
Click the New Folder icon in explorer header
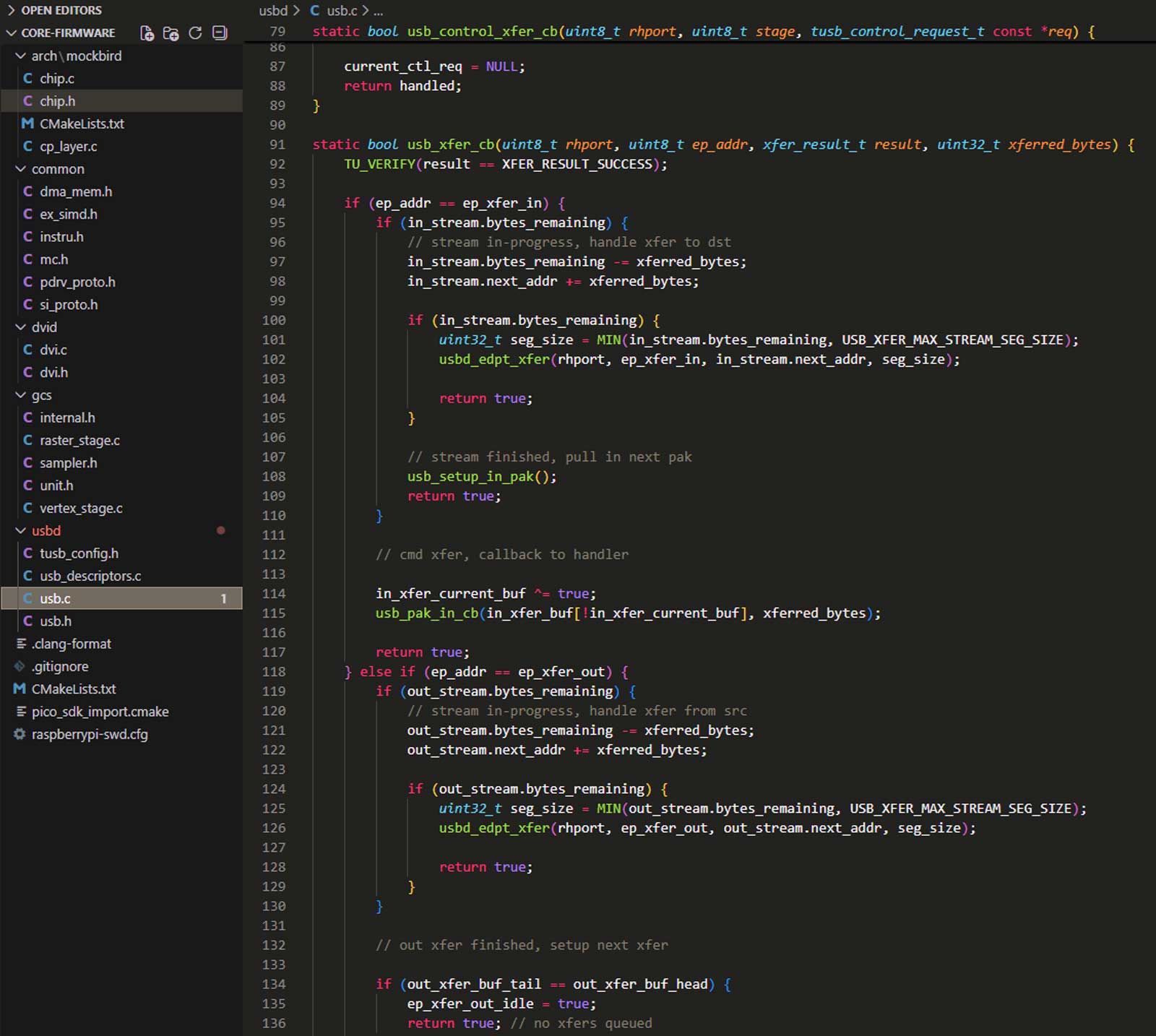pyautogui.click(x=171, y=33)
